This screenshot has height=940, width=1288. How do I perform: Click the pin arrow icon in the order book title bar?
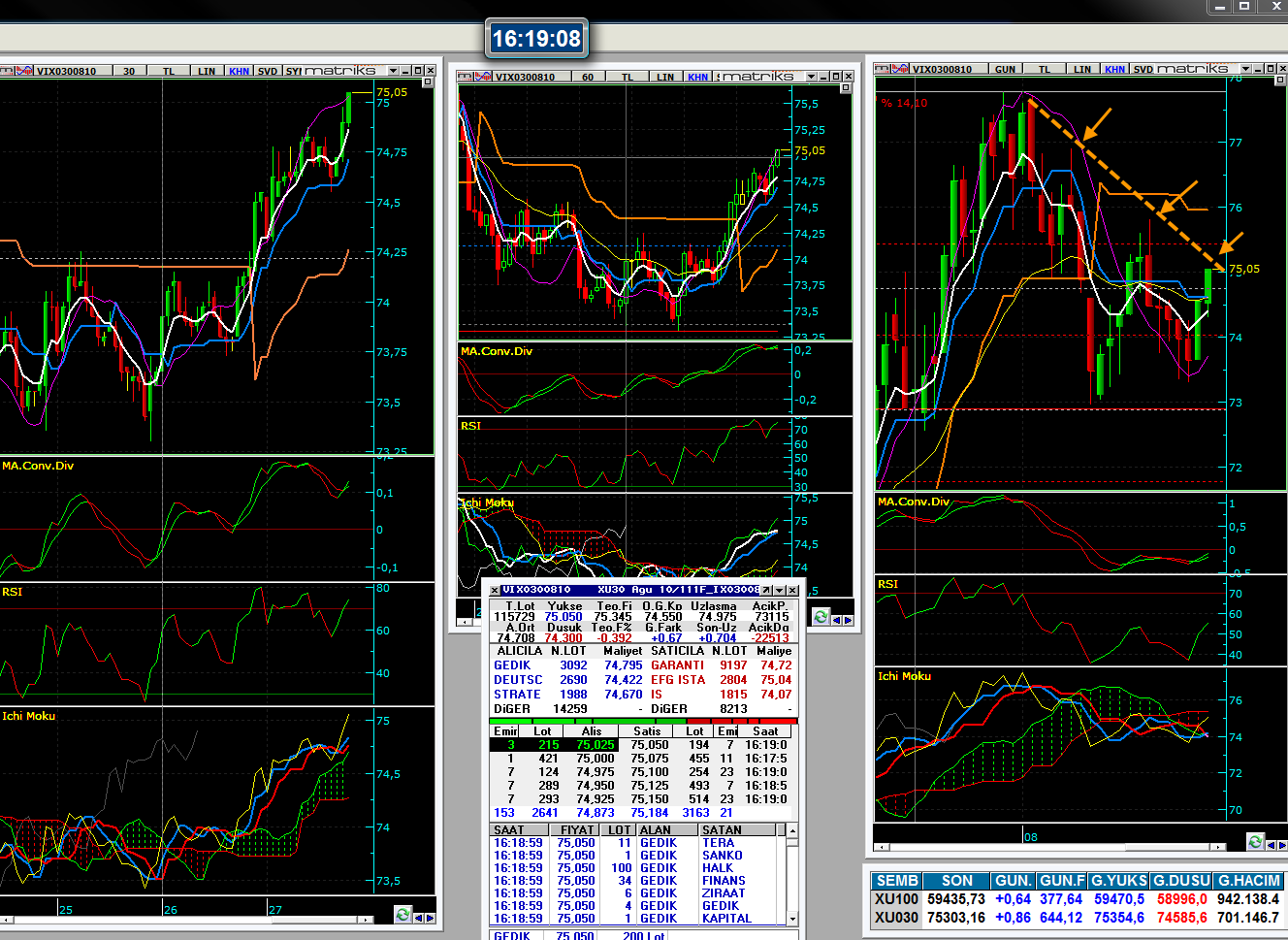766,590
